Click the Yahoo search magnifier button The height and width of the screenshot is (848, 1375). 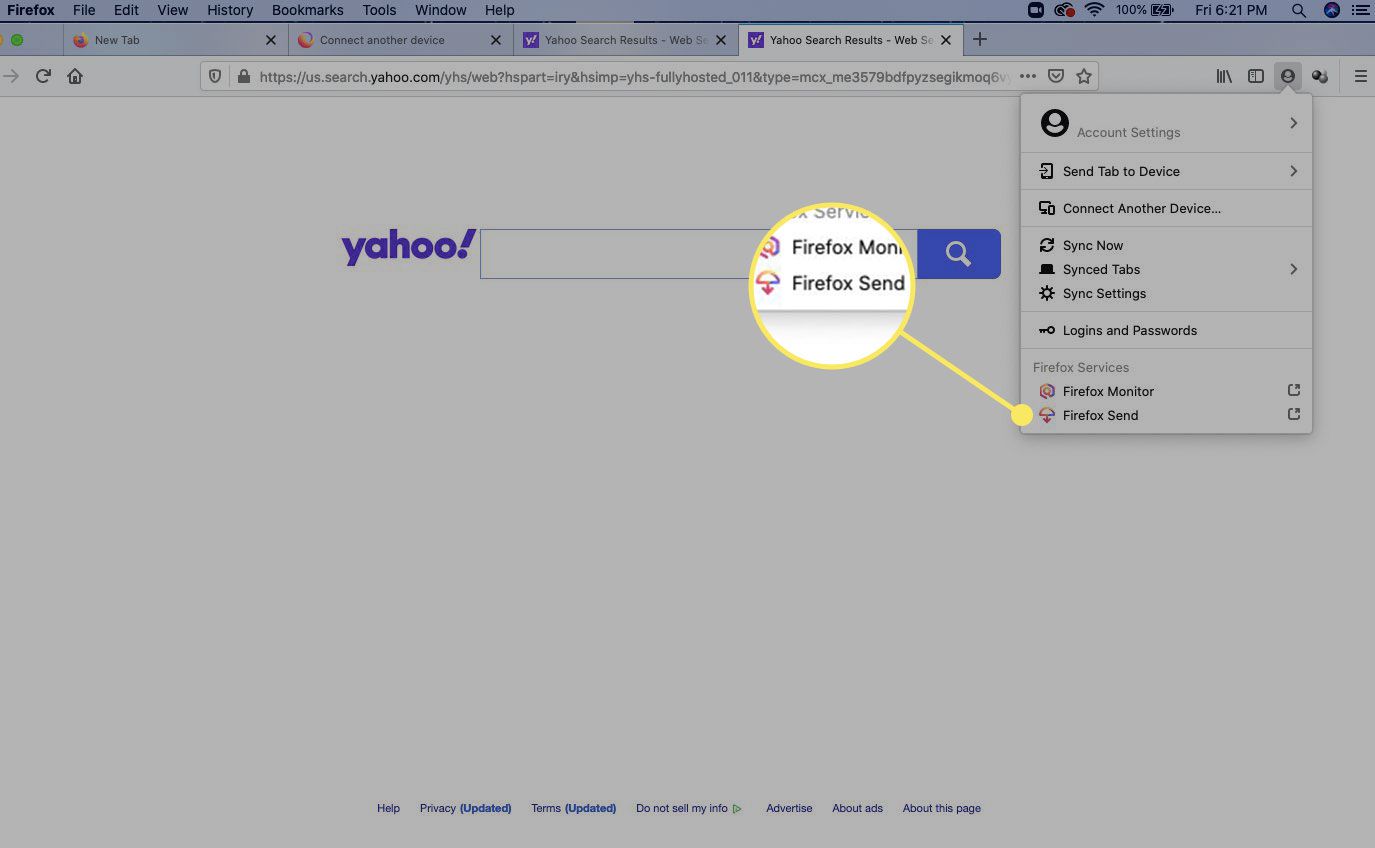click(x=958, y=254)
